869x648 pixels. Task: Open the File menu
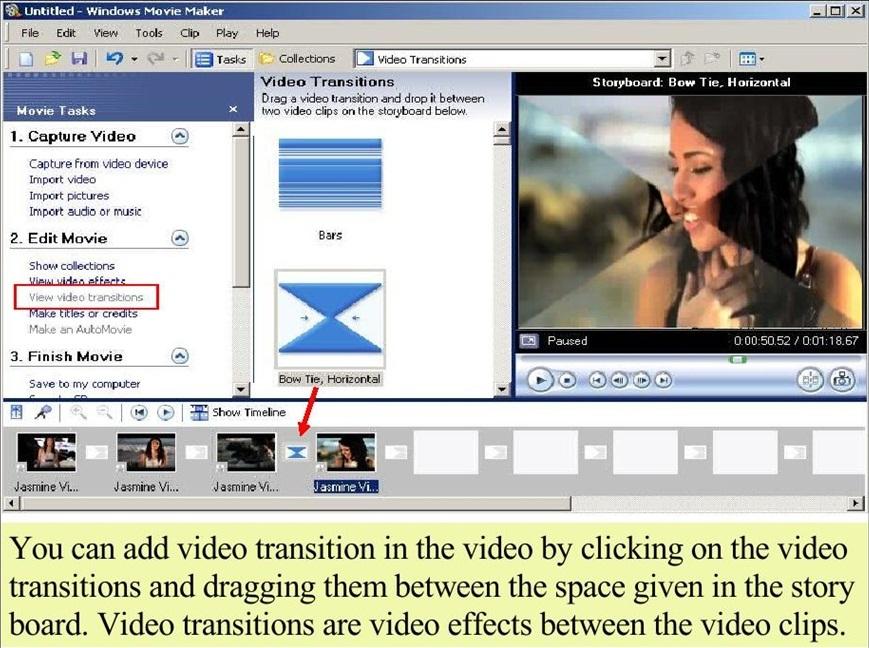30,33
